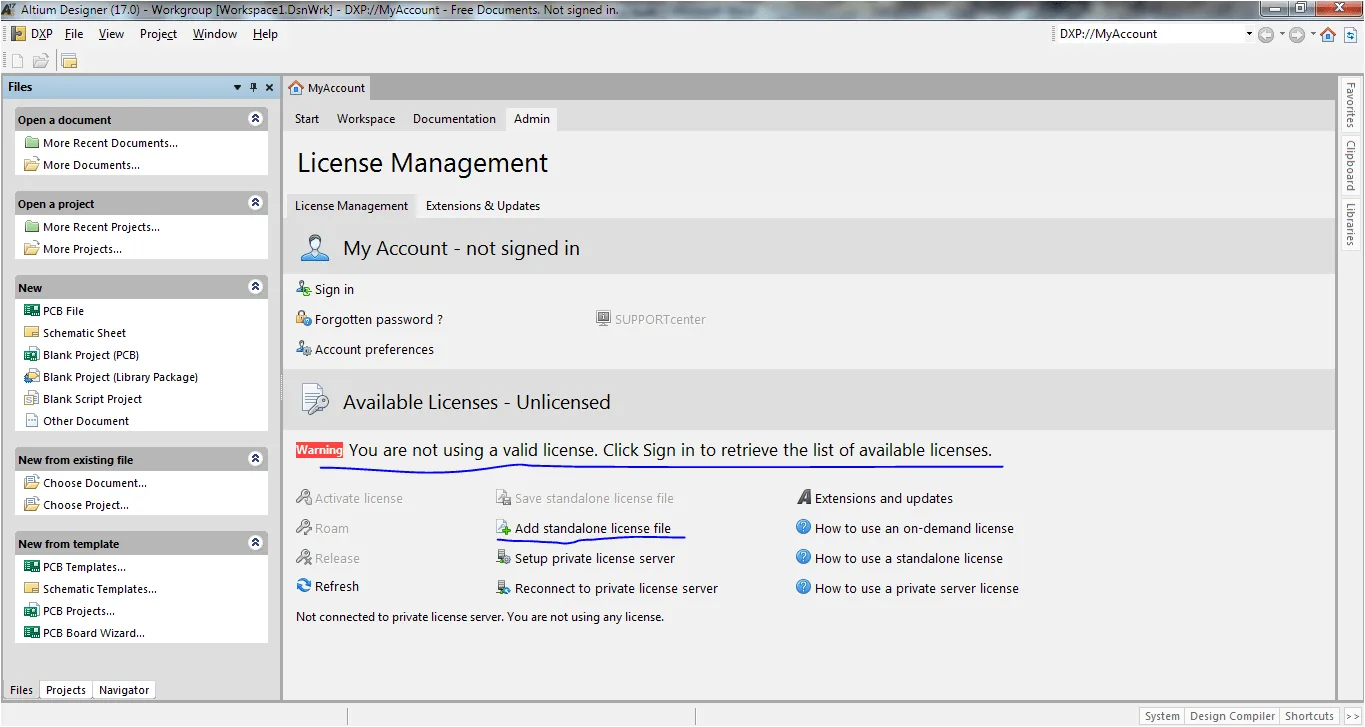Image resolution: width=1365 pixels, height=727 pixels.
Task: Click help icon for private server license
Action: [803, 587]
